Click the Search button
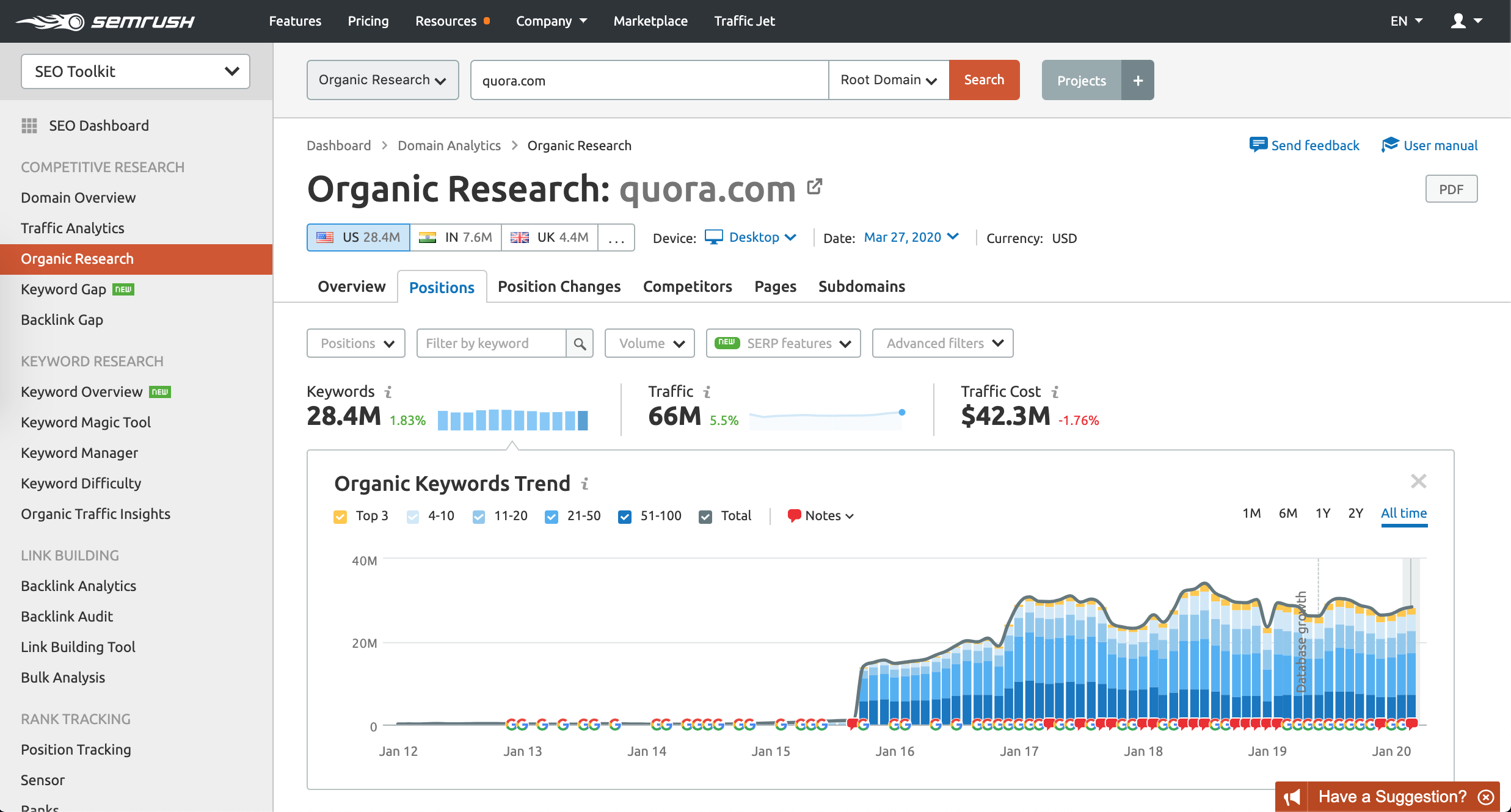Image resolution: width=1511 pixels, height=812 pixels. [984, 80]
